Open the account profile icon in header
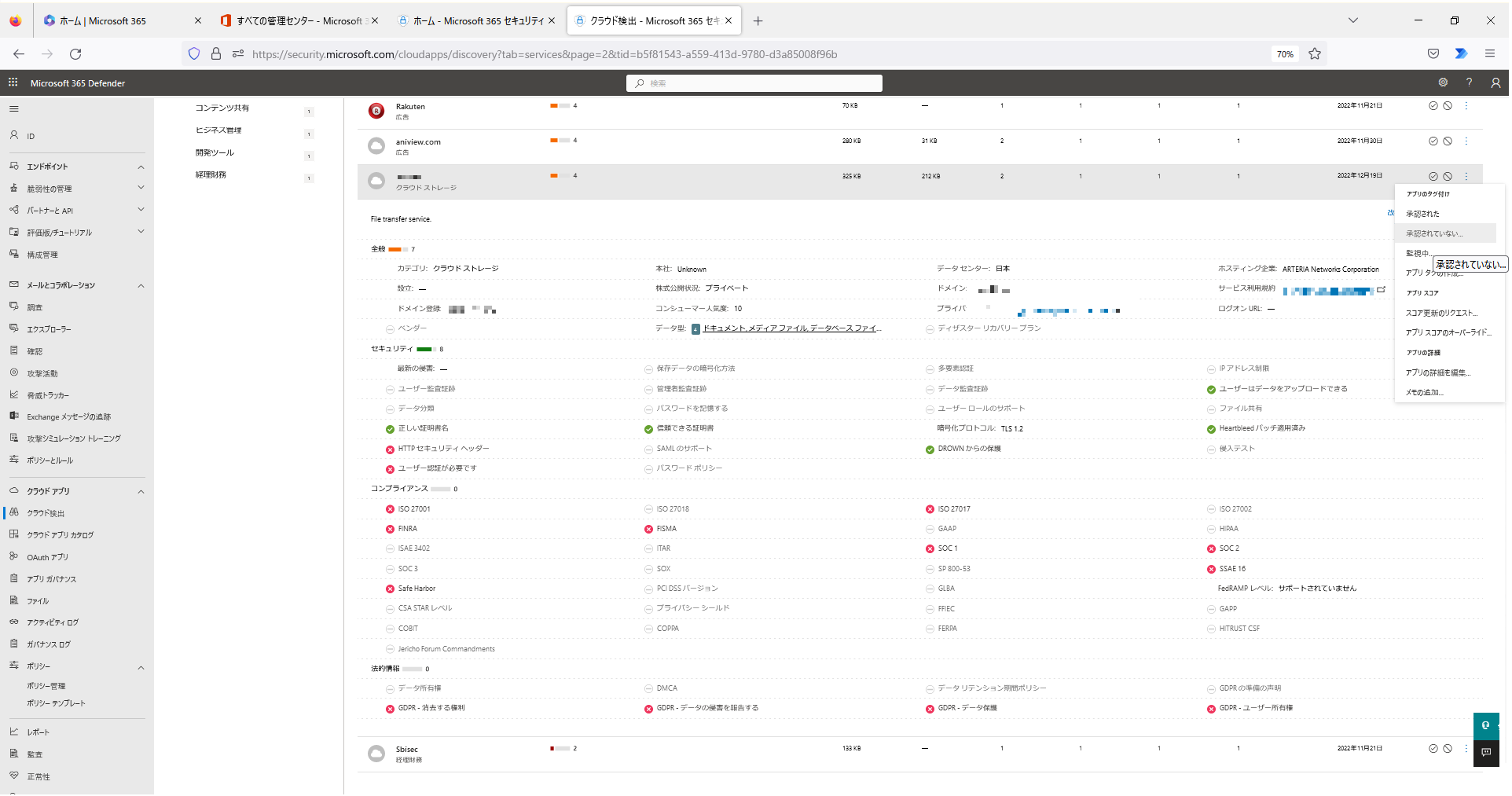The image size is (1512, 796). coord(1495,83)
